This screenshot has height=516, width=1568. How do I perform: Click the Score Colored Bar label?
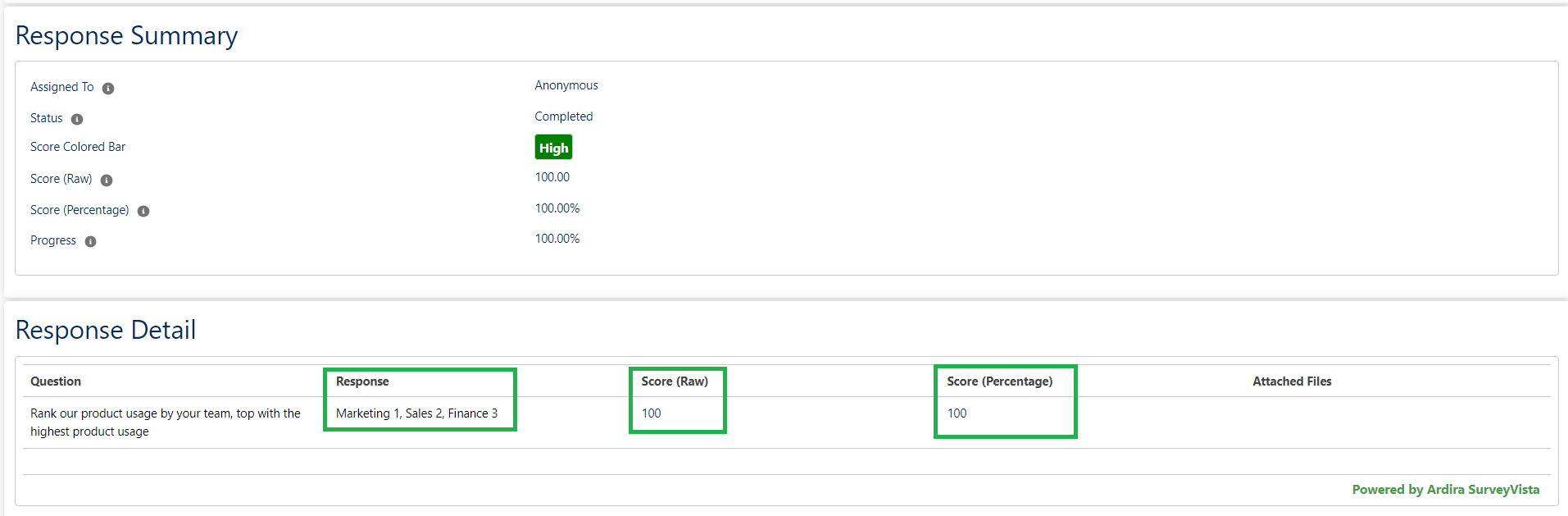tap(78, 147)
